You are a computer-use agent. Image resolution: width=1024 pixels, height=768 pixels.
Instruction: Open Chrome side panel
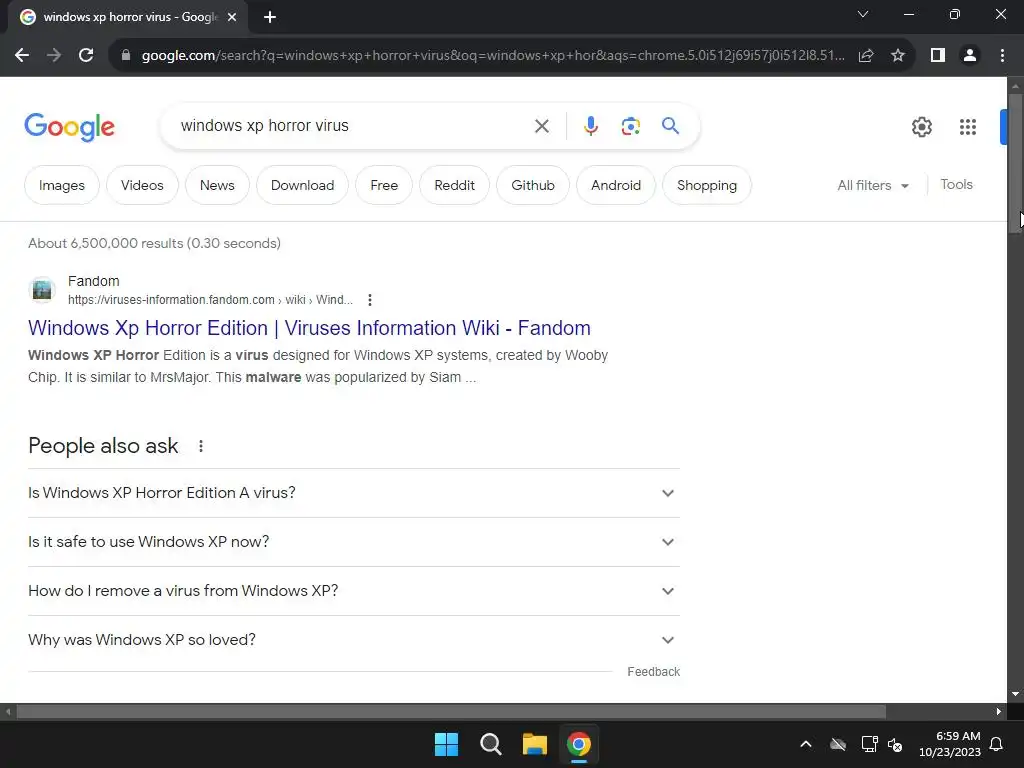click(x=938, y=56)
